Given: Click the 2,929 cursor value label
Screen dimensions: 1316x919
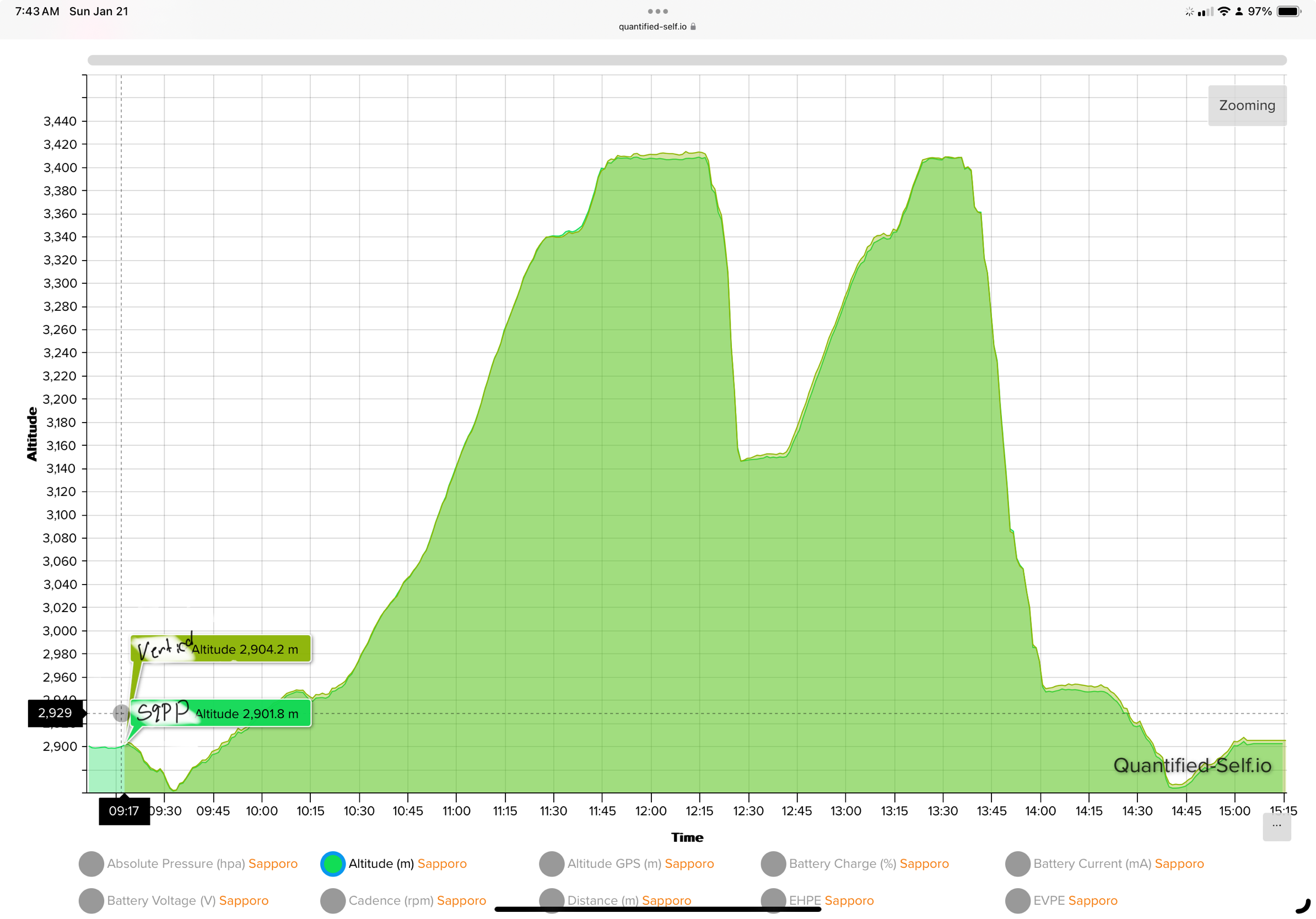Looking at the screenshot, I should tap(55, 713).
